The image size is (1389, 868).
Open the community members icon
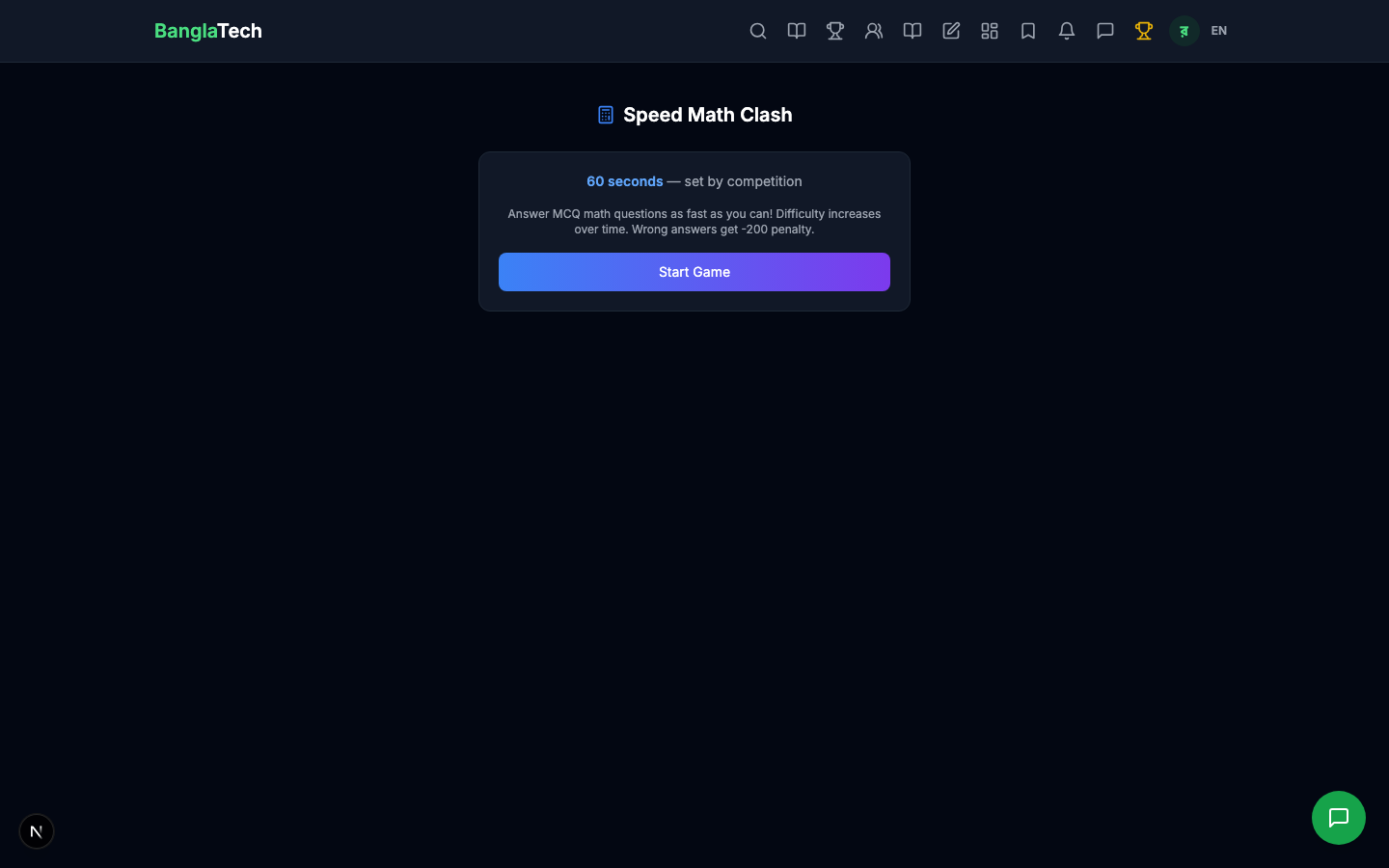874,31
